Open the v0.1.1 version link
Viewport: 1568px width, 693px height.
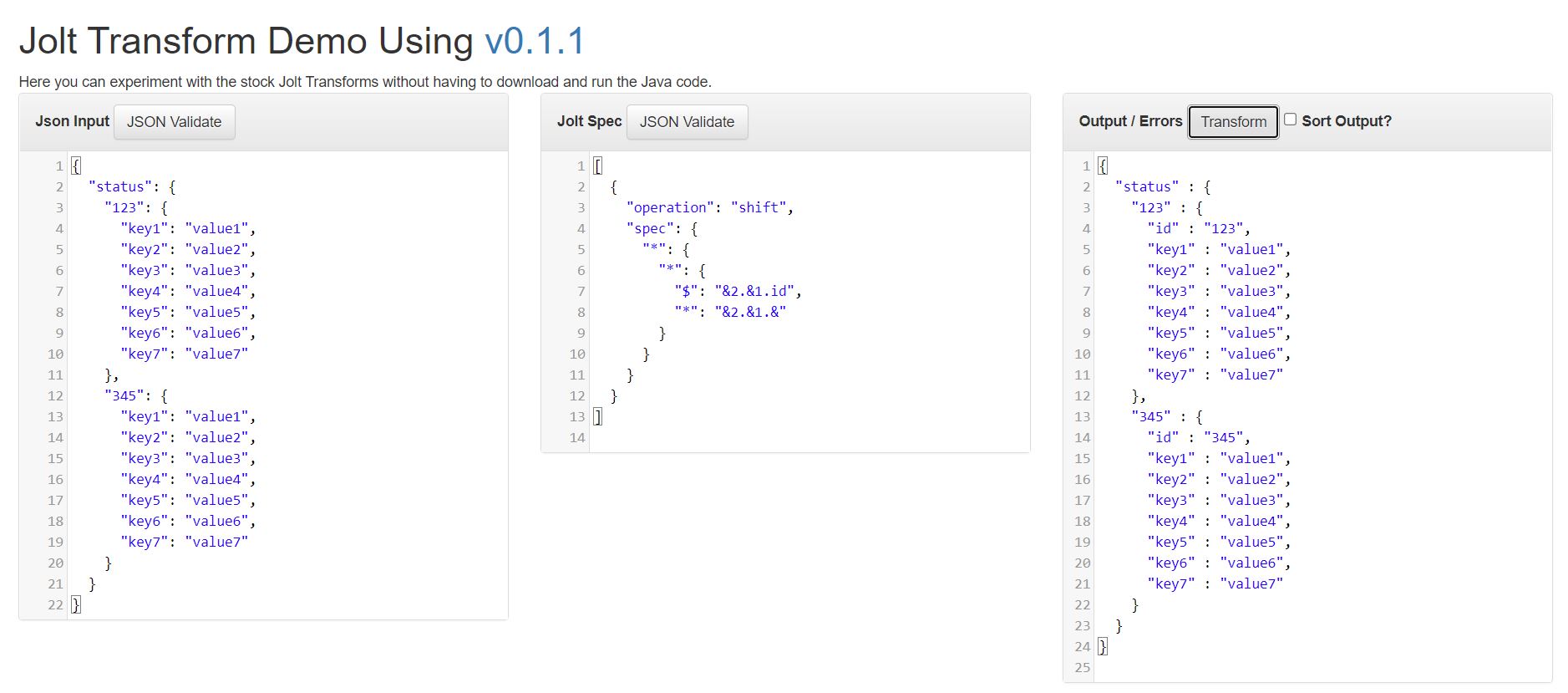[x=535, y=41]
